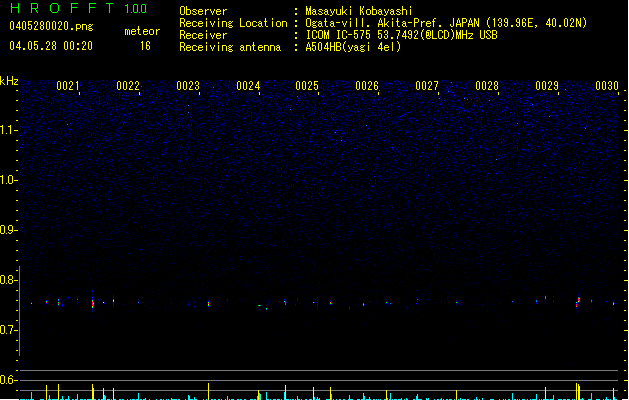Viewport: 629px width, 400px height.
Task: Click the 0027 time marker
Action: pos(427,86)
